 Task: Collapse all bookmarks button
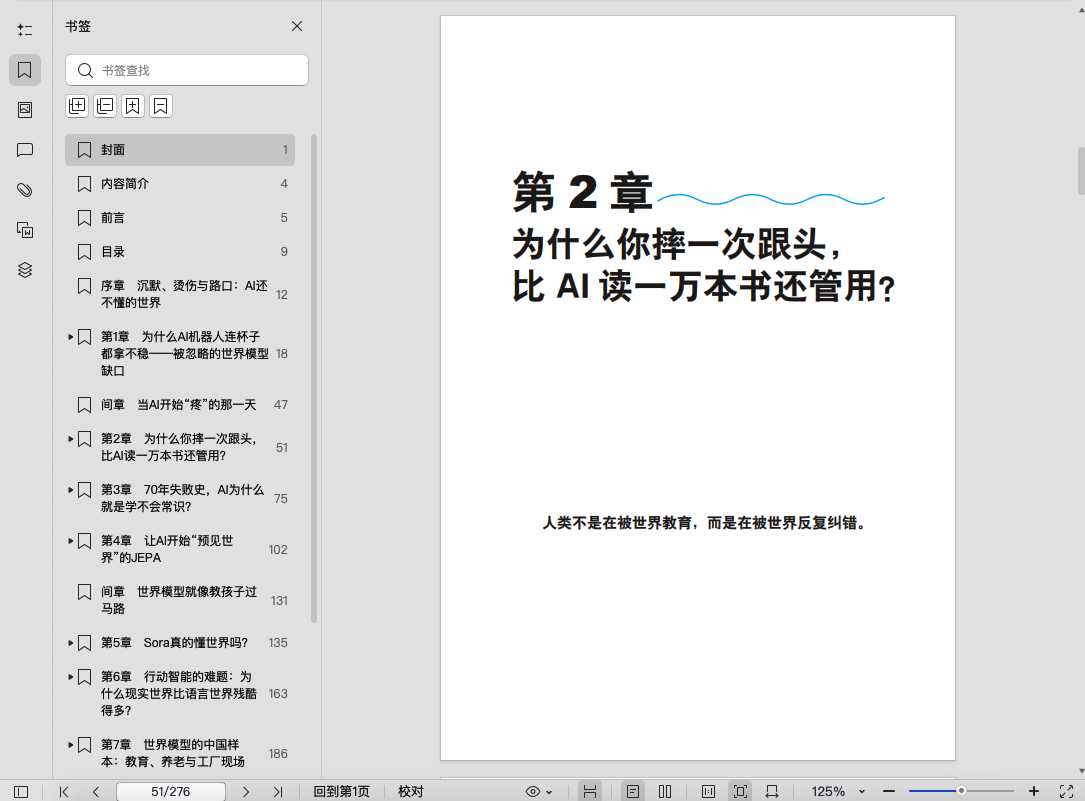point(105,106)
